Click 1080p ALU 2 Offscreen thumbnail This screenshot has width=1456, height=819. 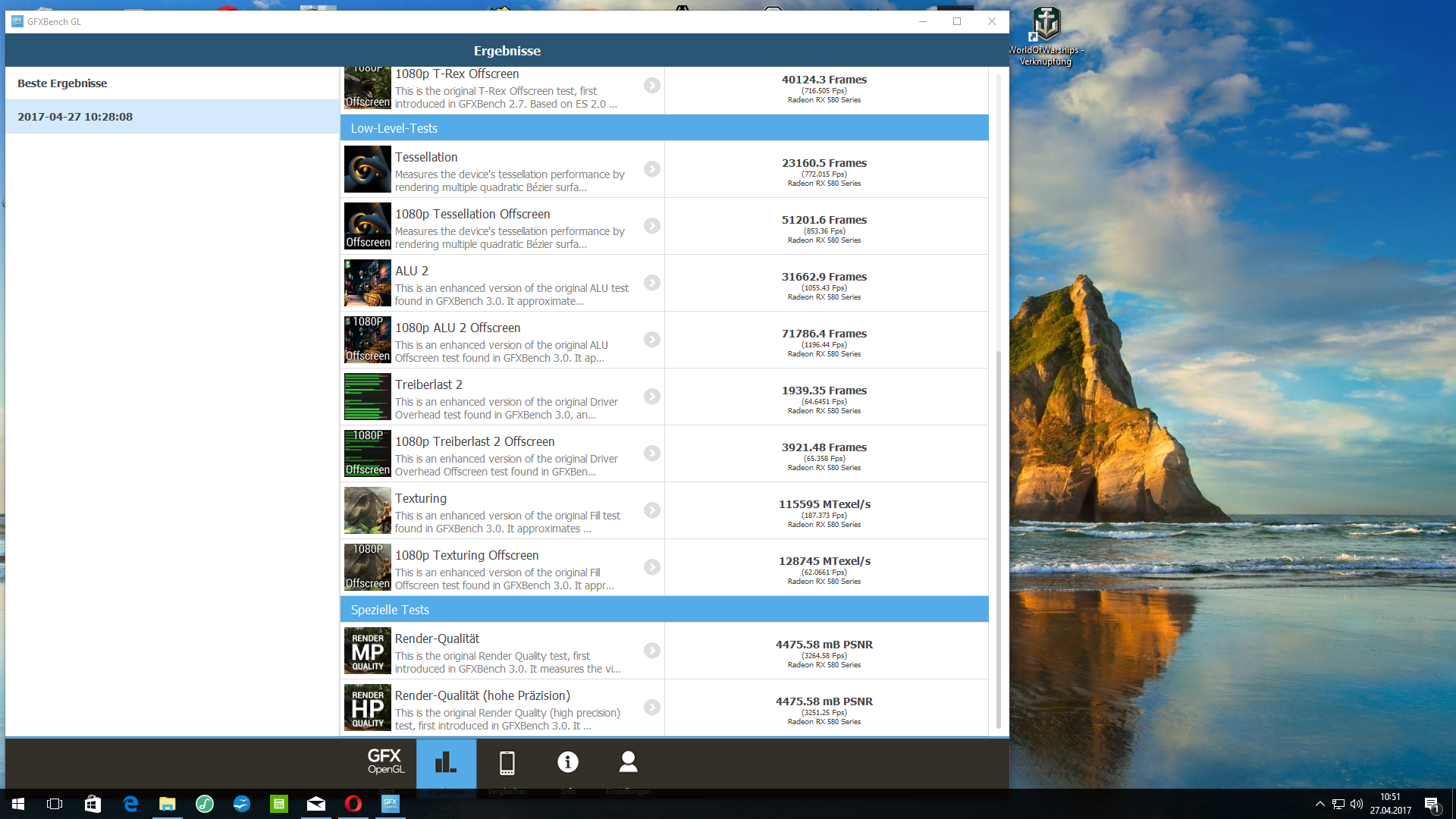[367, 340]
